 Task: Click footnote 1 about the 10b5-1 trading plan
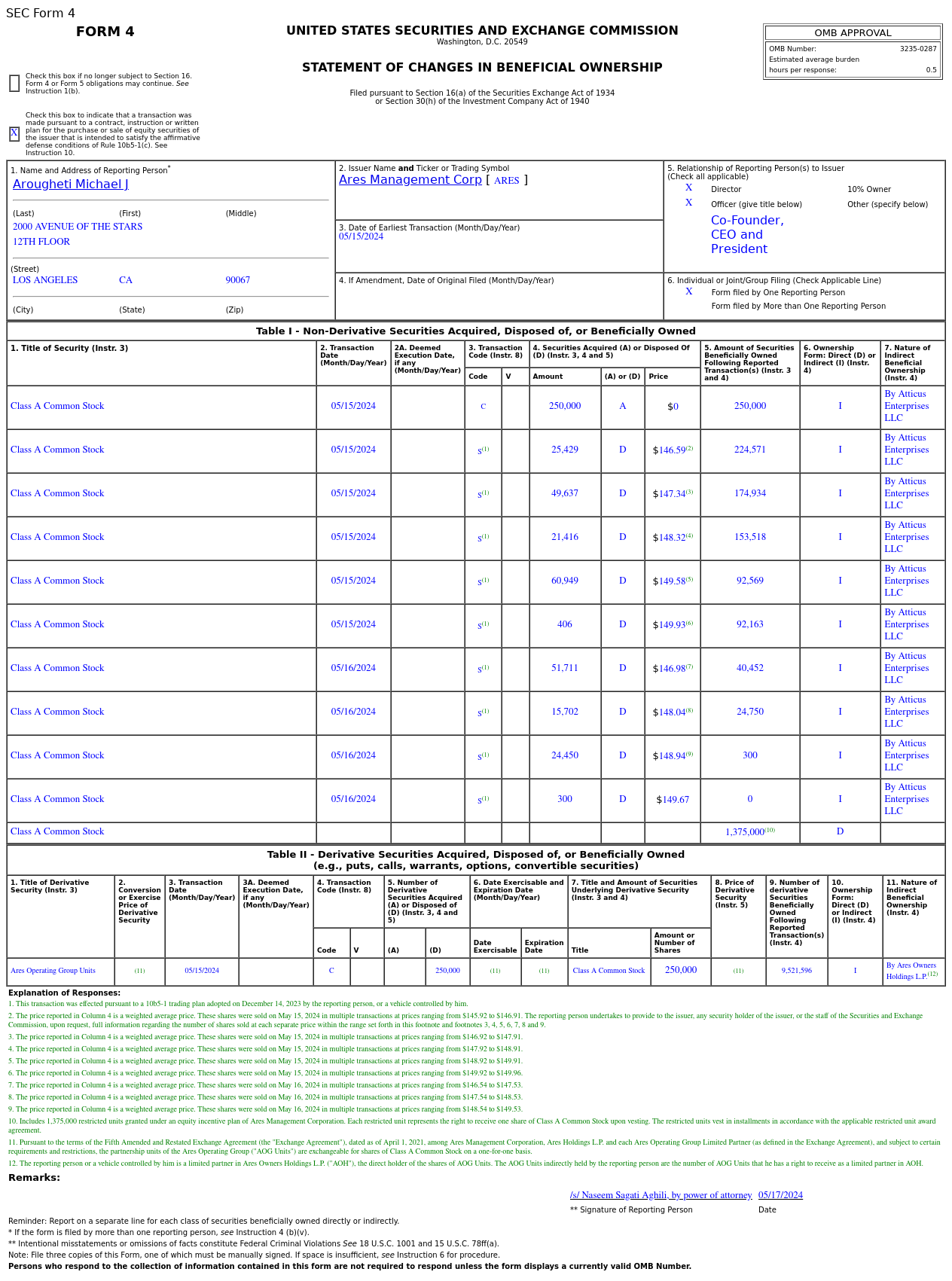[238, 1004]
